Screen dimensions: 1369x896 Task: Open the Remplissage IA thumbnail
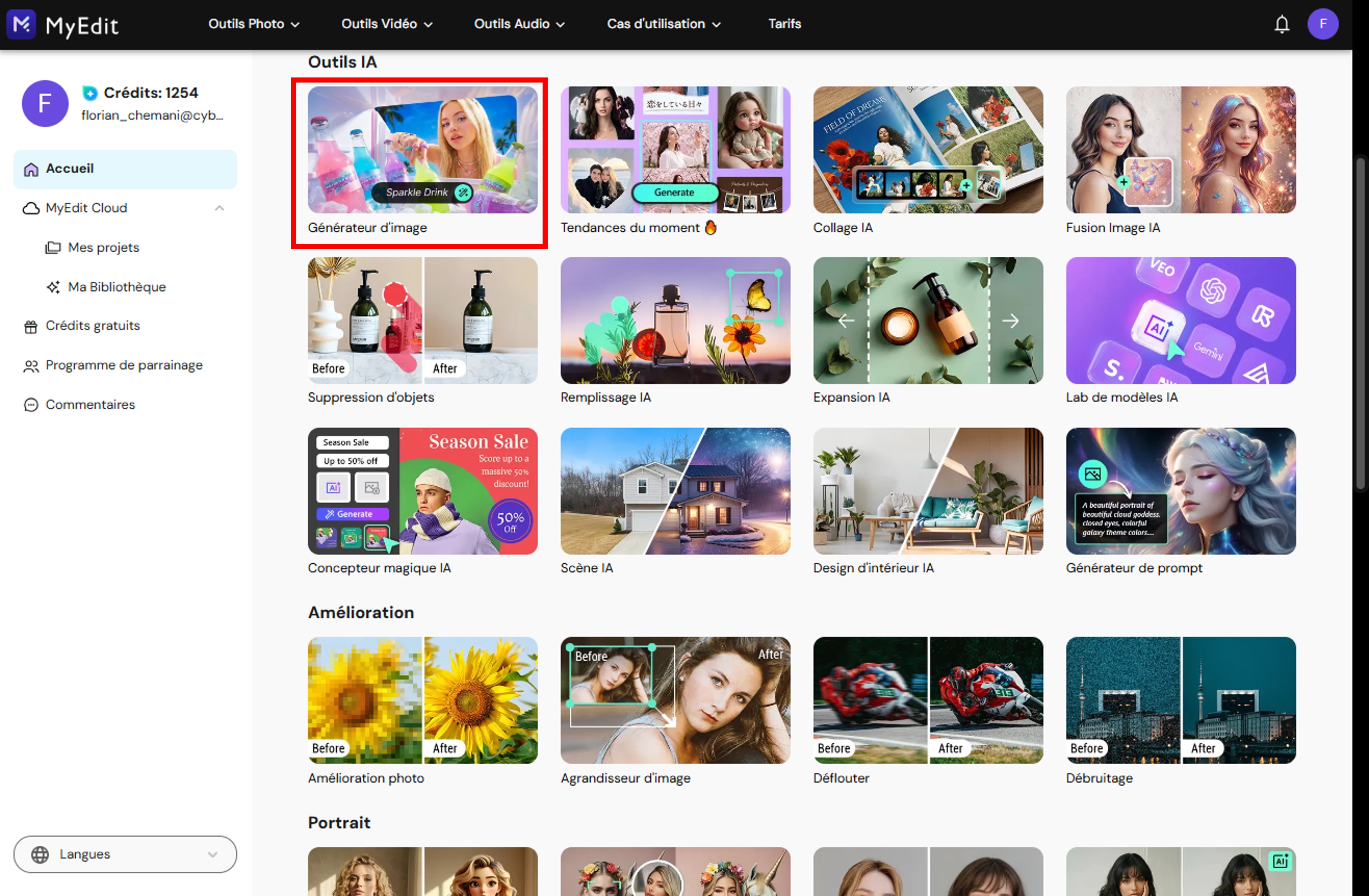(675, 320)
